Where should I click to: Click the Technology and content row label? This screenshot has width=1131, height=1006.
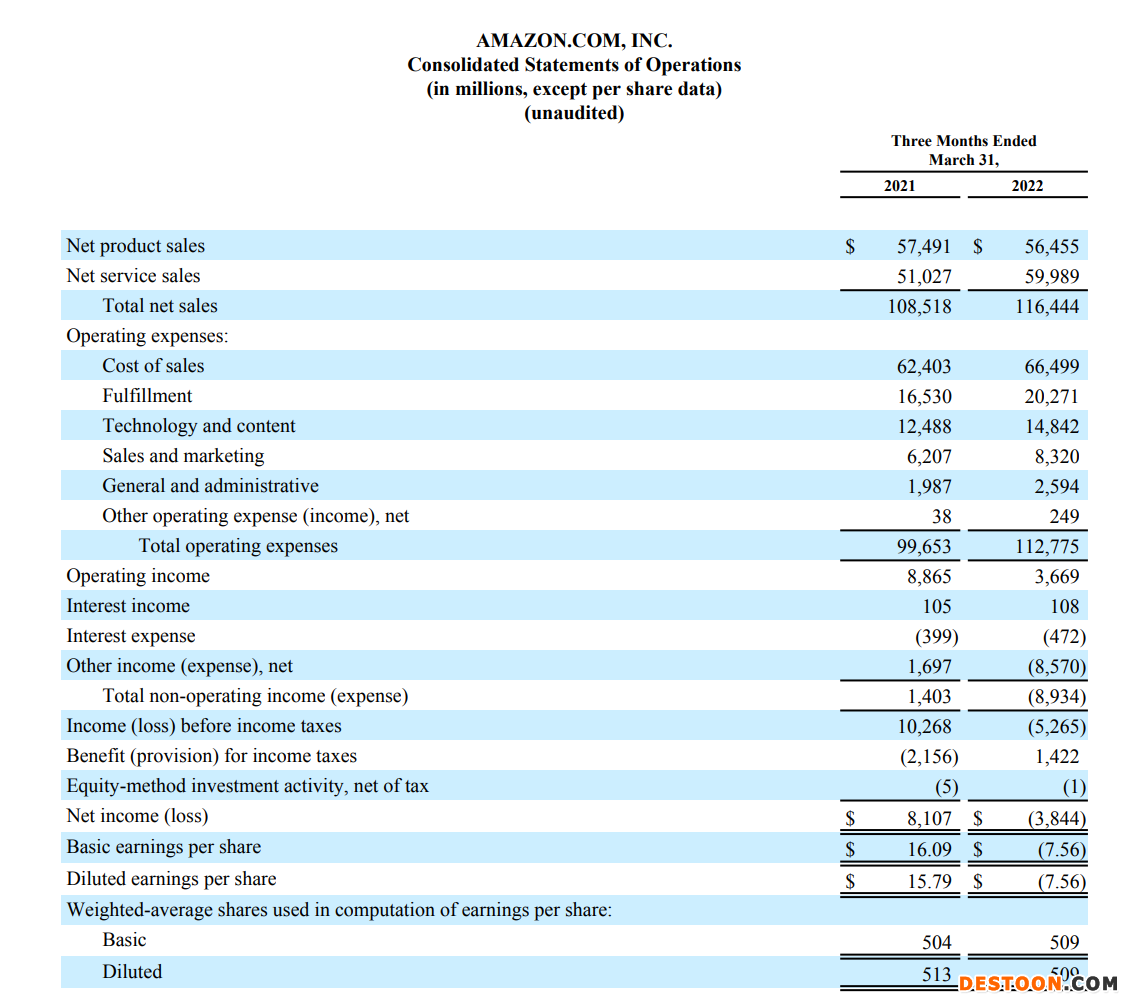(x=199, y=426)
